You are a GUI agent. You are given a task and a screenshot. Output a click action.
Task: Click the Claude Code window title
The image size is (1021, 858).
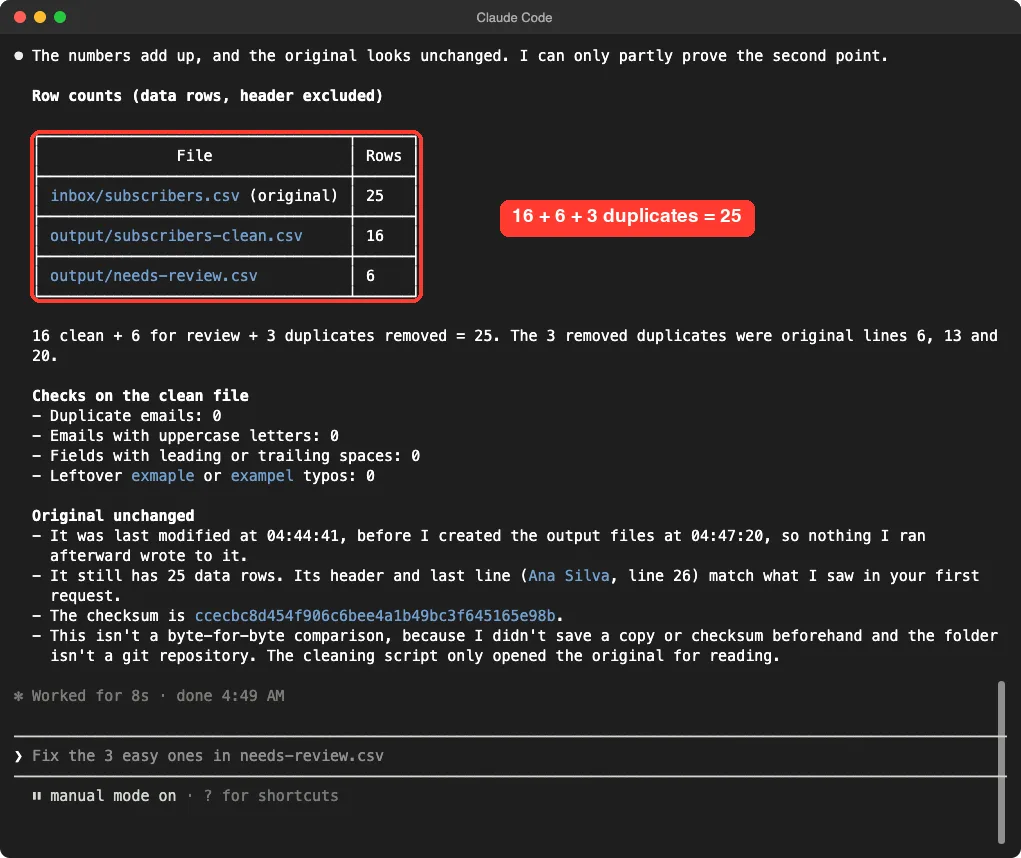(x=514, y=18)
